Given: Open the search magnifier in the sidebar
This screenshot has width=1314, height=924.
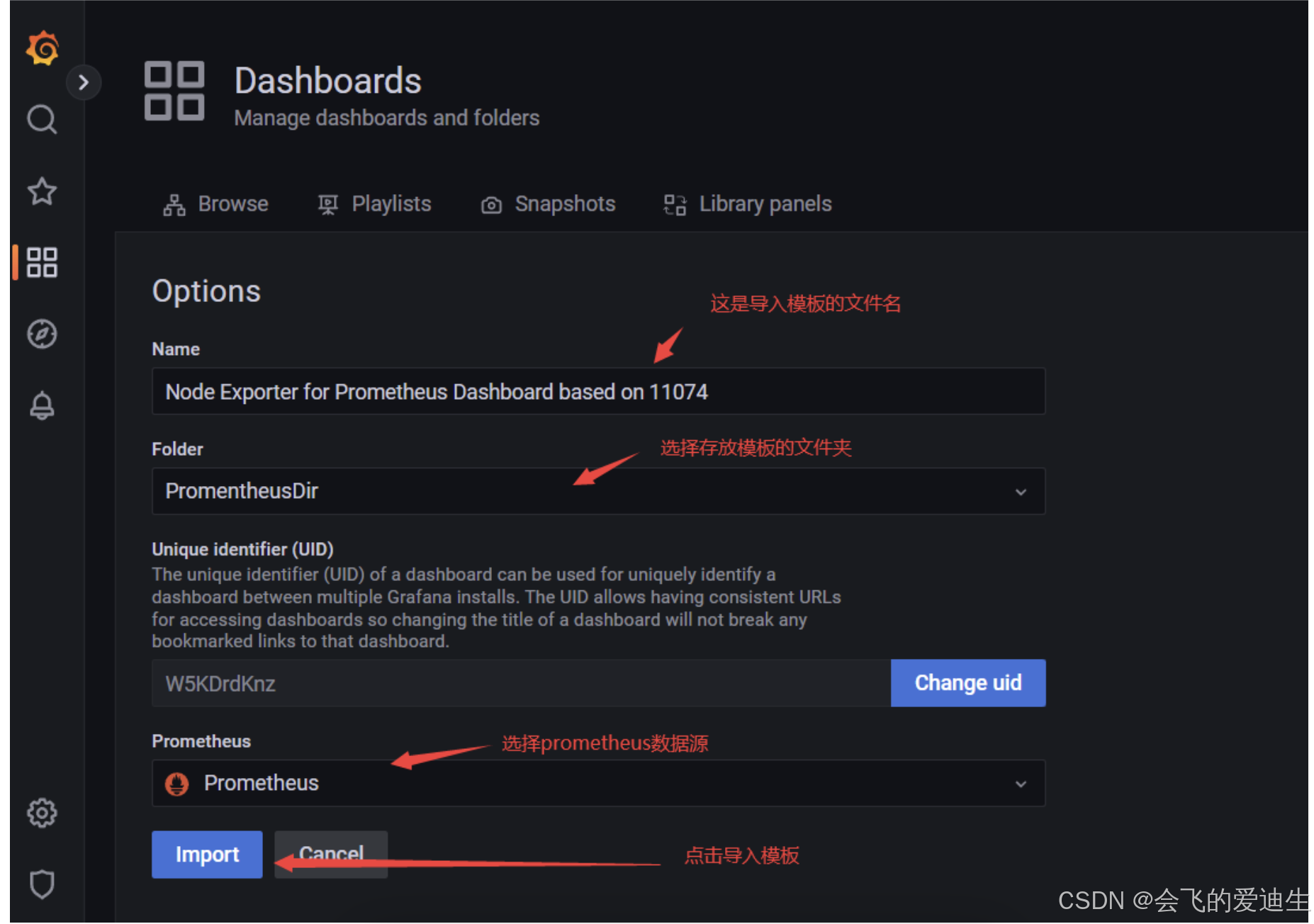Looking at the screenshot, I should coord(42,119).
